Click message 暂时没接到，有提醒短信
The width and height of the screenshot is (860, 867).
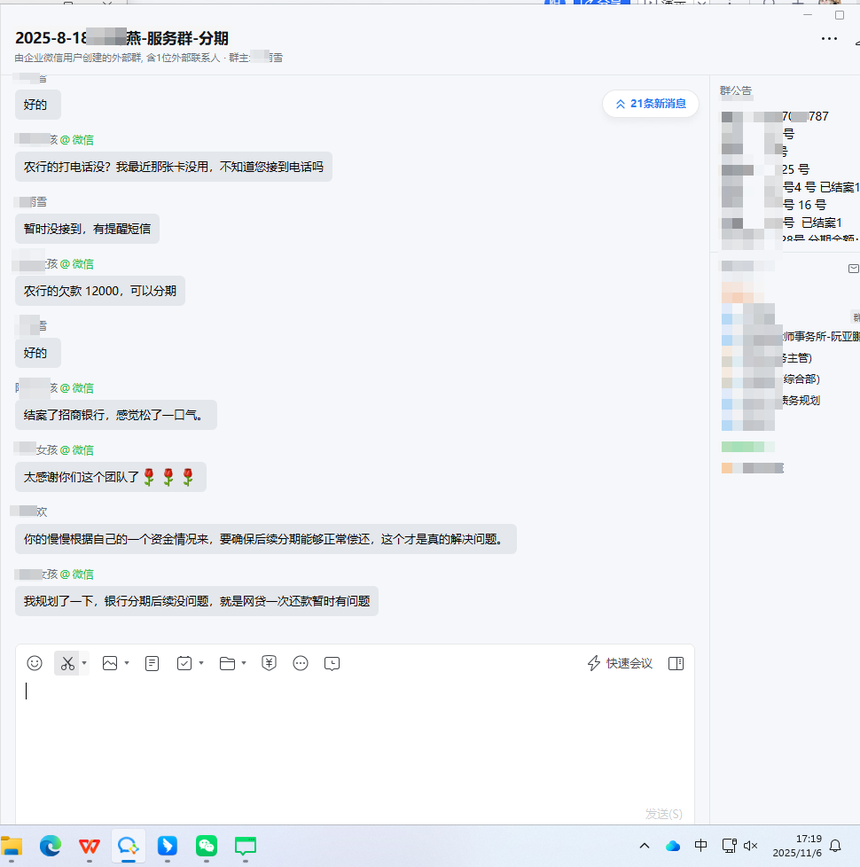[87, 229]
